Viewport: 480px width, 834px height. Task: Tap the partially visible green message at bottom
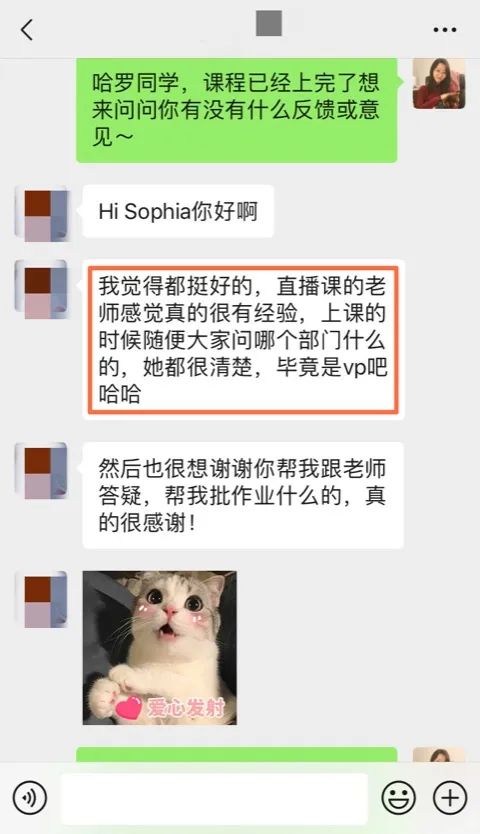tap(237, 754)
